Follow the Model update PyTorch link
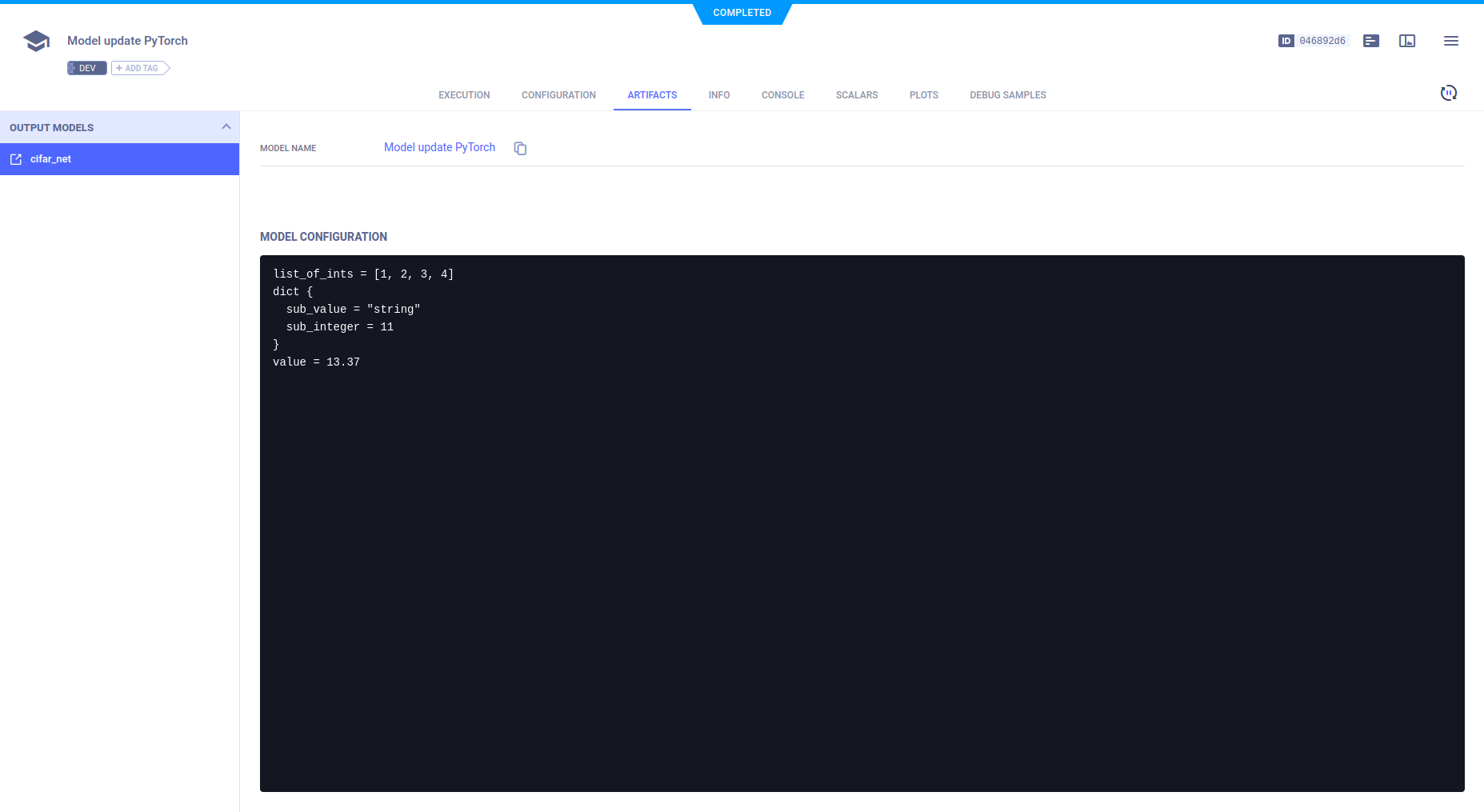1484x812 pixels. point(438,147)
